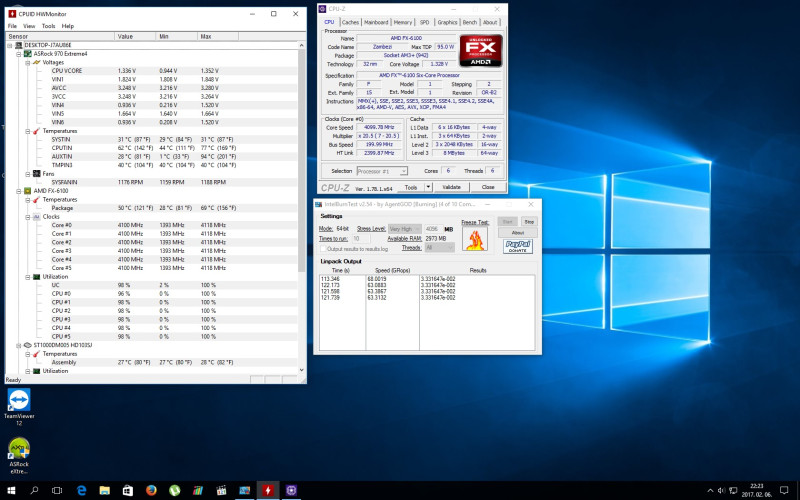Click the thermometer icon beside the motherboard Temperatures
This screenshot has height=500, width=800.
coord(37,131)
